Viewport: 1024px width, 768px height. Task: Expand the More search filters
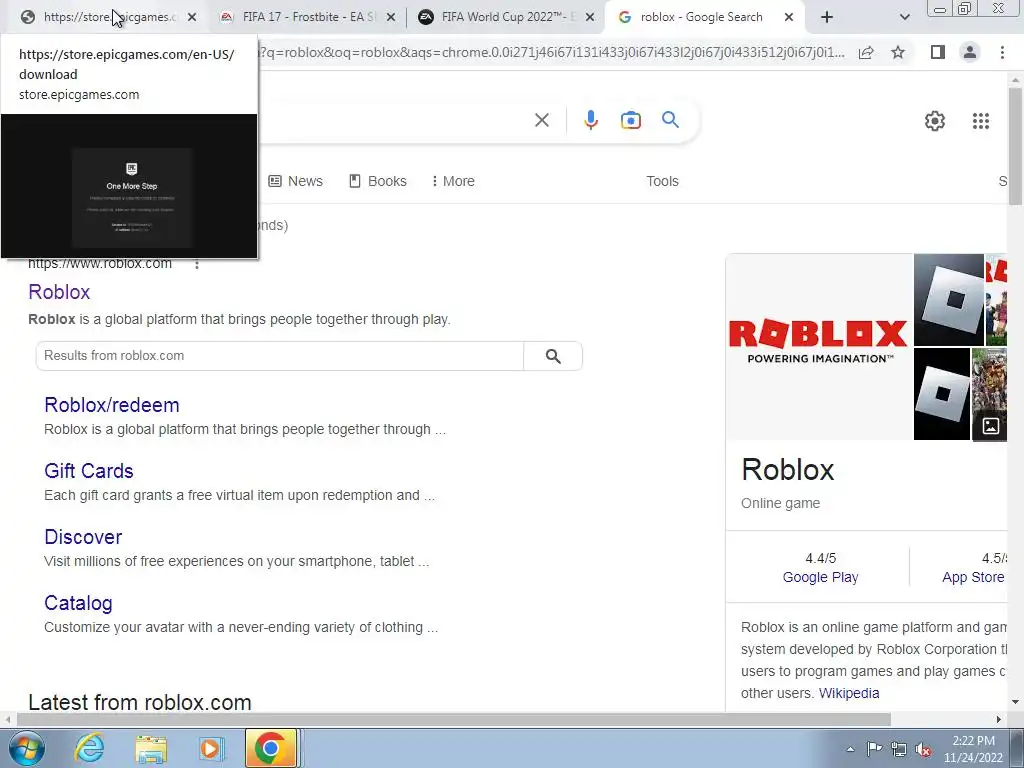tap(453, 181)
